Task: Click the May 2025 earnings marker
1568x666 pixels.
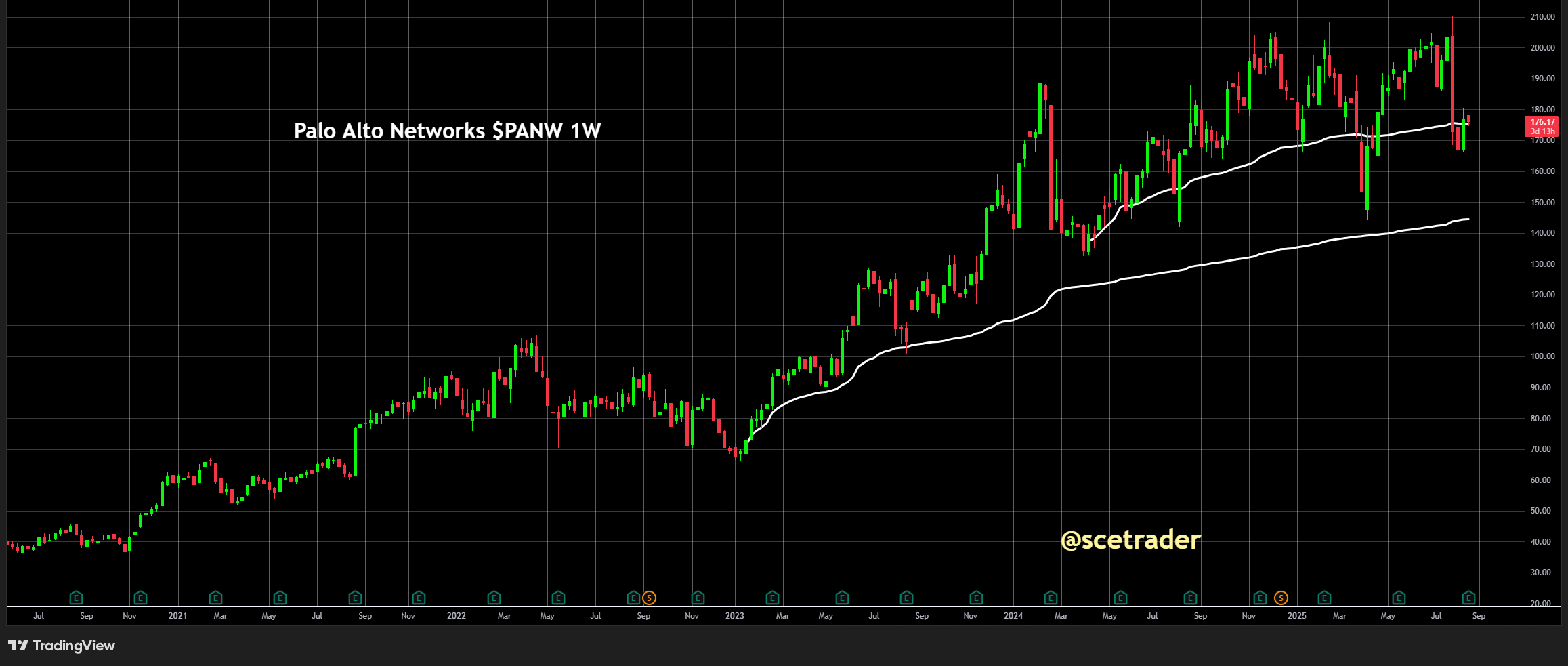Action: pyautogui.click(x=1399, y=598)
